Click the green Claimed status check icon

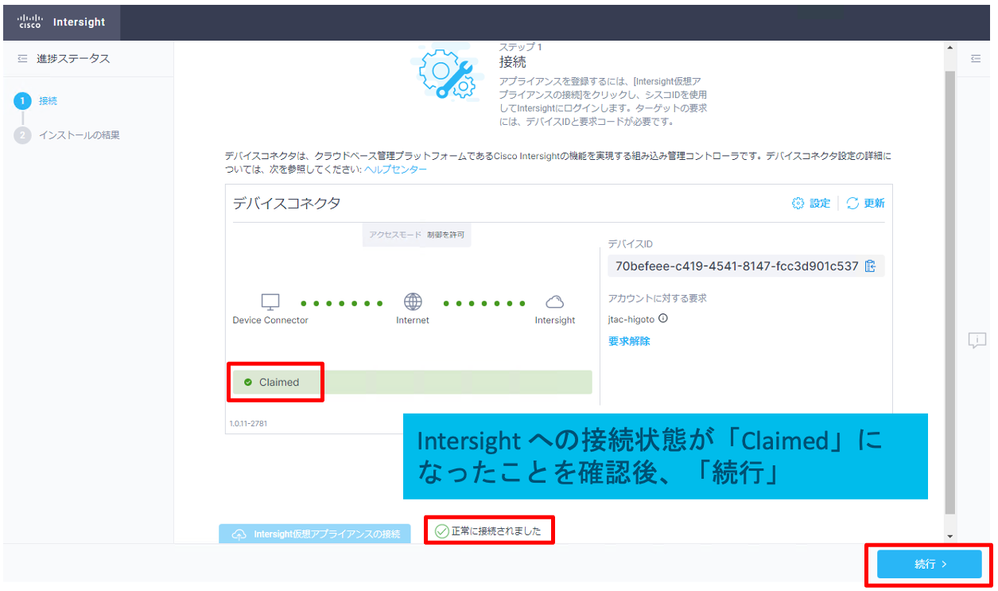click(x=248, y=382)
